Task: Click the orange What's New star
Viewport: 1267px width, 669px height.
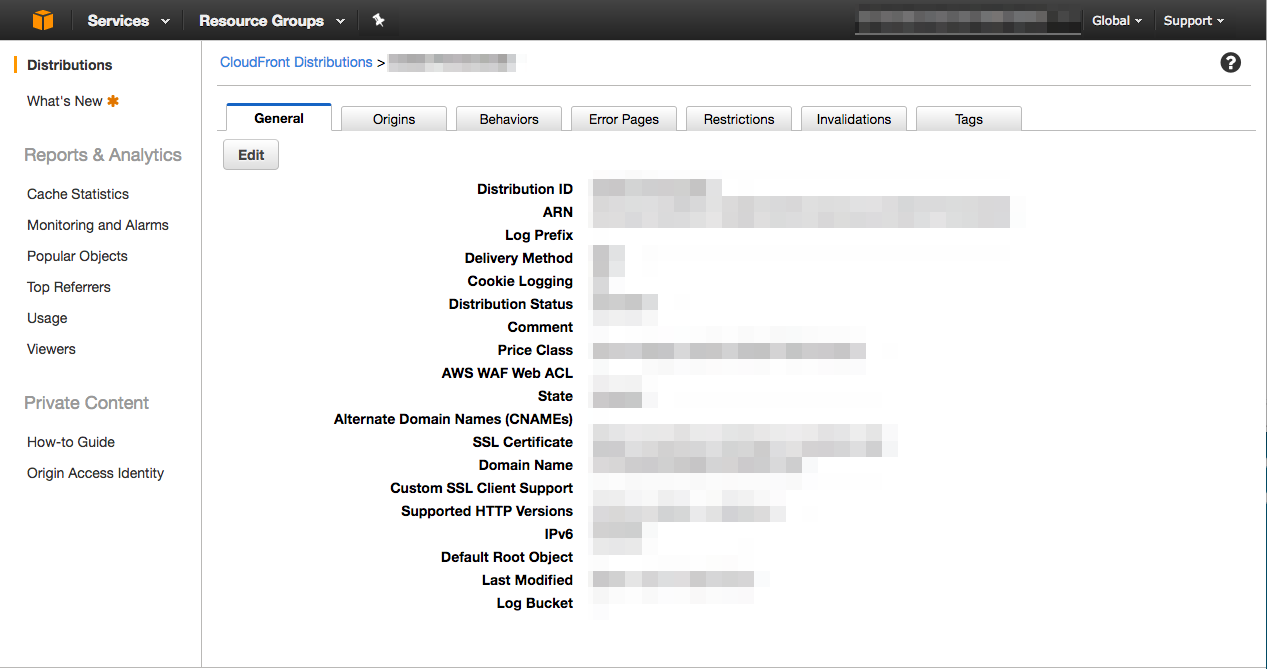Action: coord(113,101)
